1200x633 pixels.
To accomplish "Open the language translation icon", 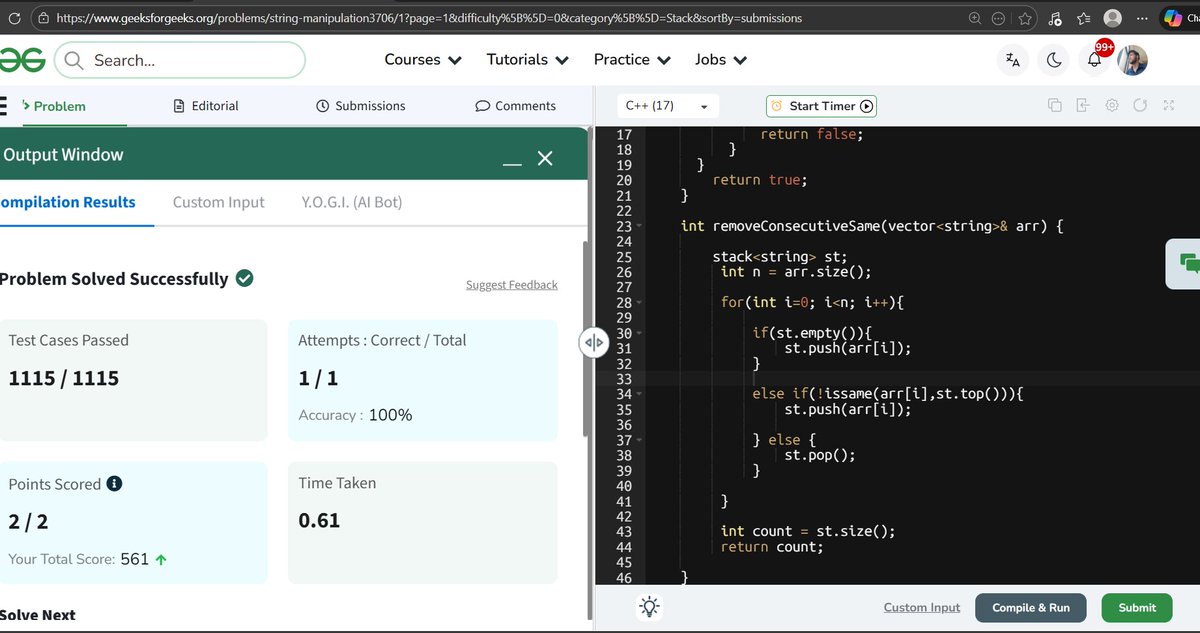I will coord(1012,60).
